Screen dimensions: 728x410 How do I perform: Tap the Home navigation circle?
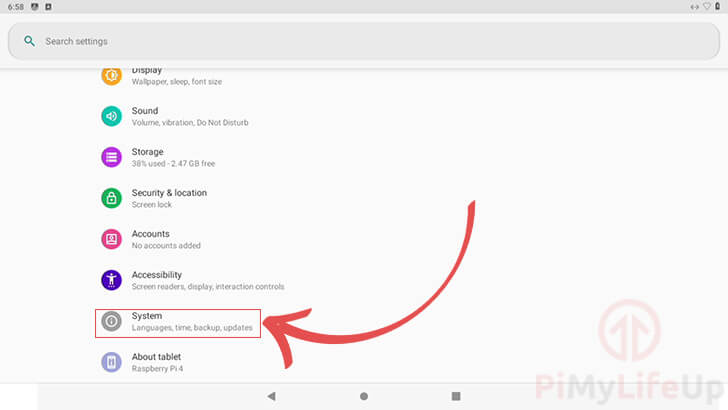[364, 396]
